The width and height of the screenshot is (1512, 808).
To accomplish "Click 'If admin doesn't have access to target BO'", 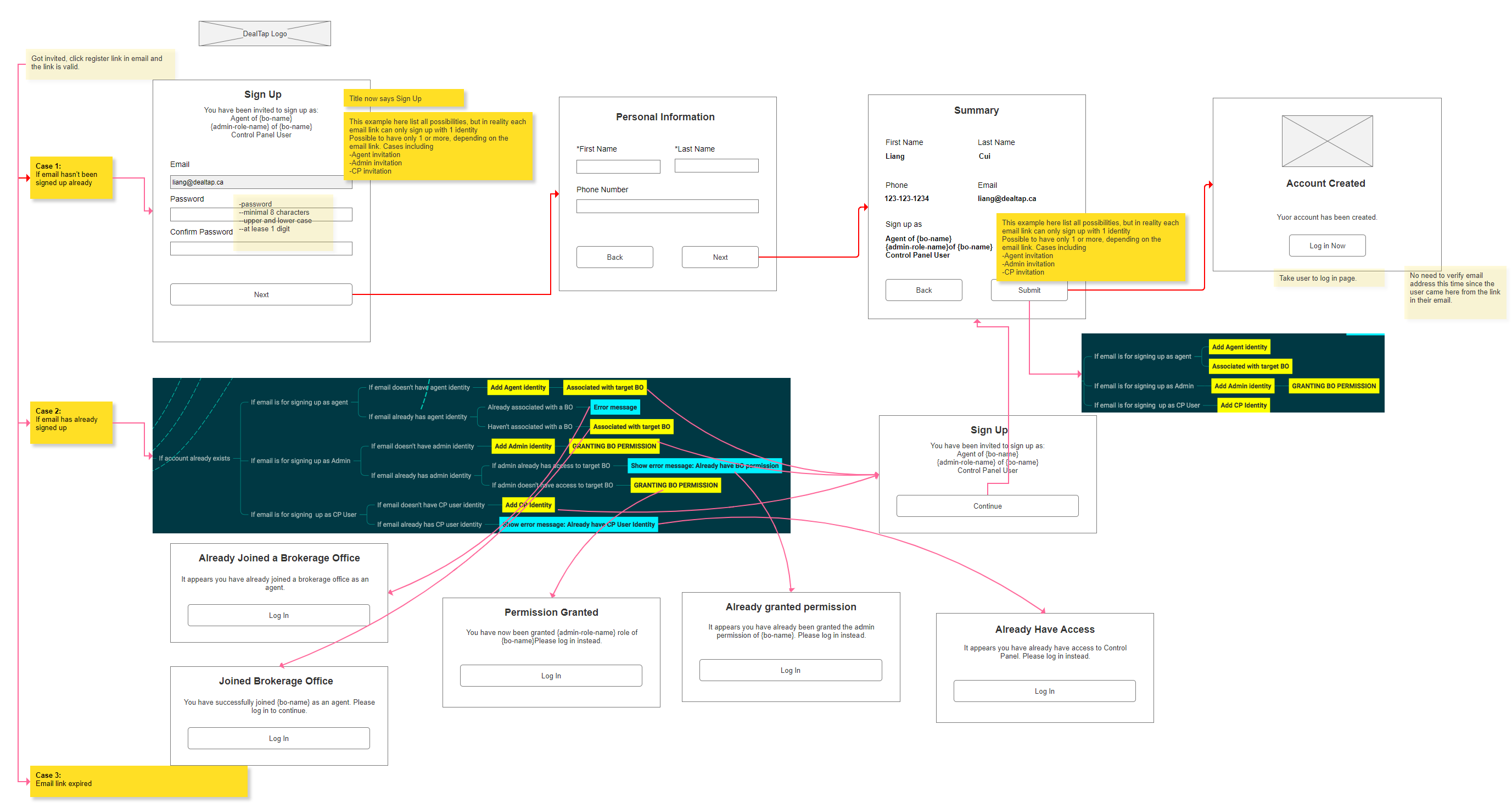I will [x=552, y=485].
